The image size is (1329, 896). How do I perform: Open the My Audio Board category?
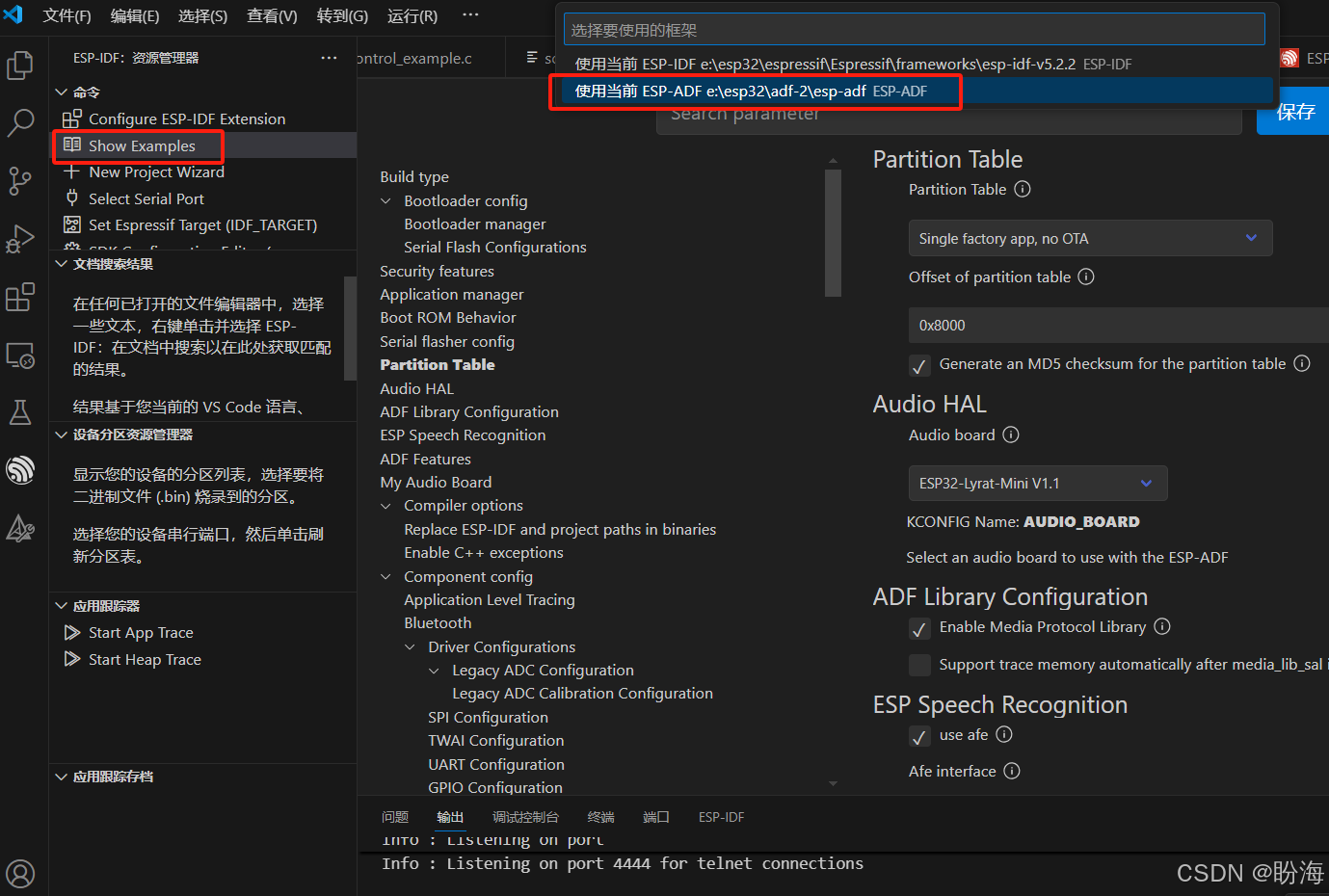[436, 482]
